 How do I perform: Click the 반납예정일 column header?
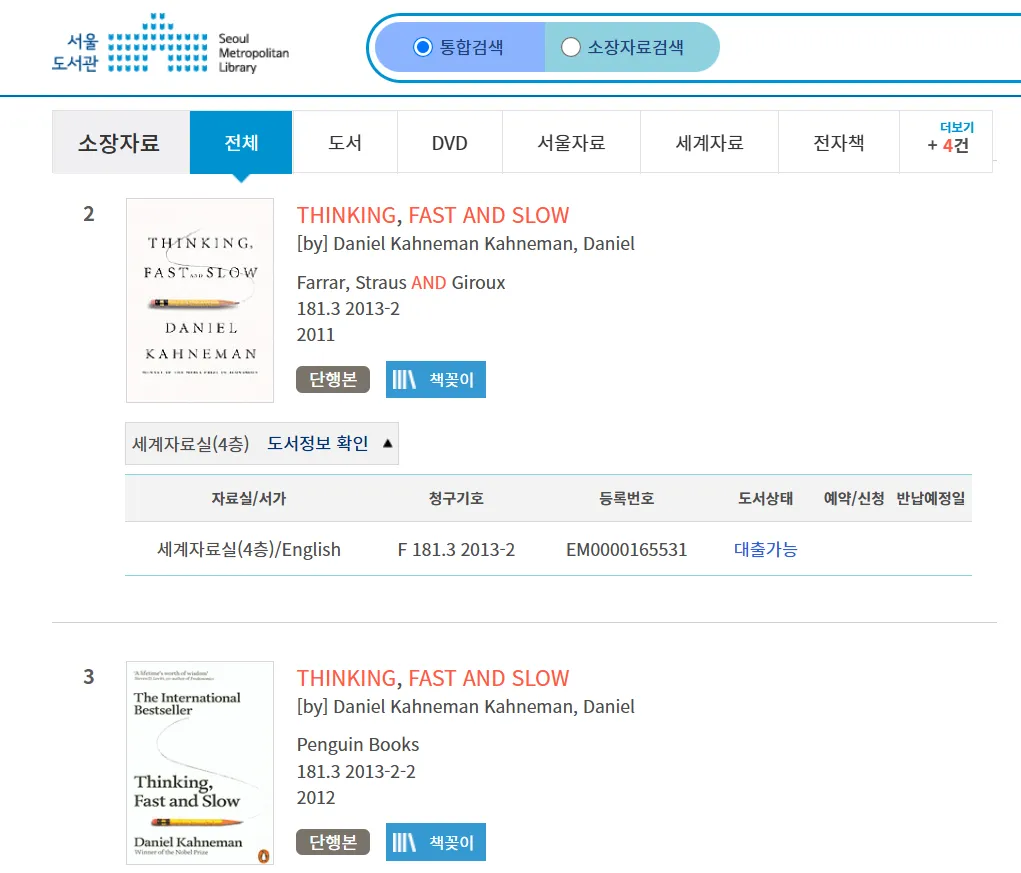(x=930, y=499)
